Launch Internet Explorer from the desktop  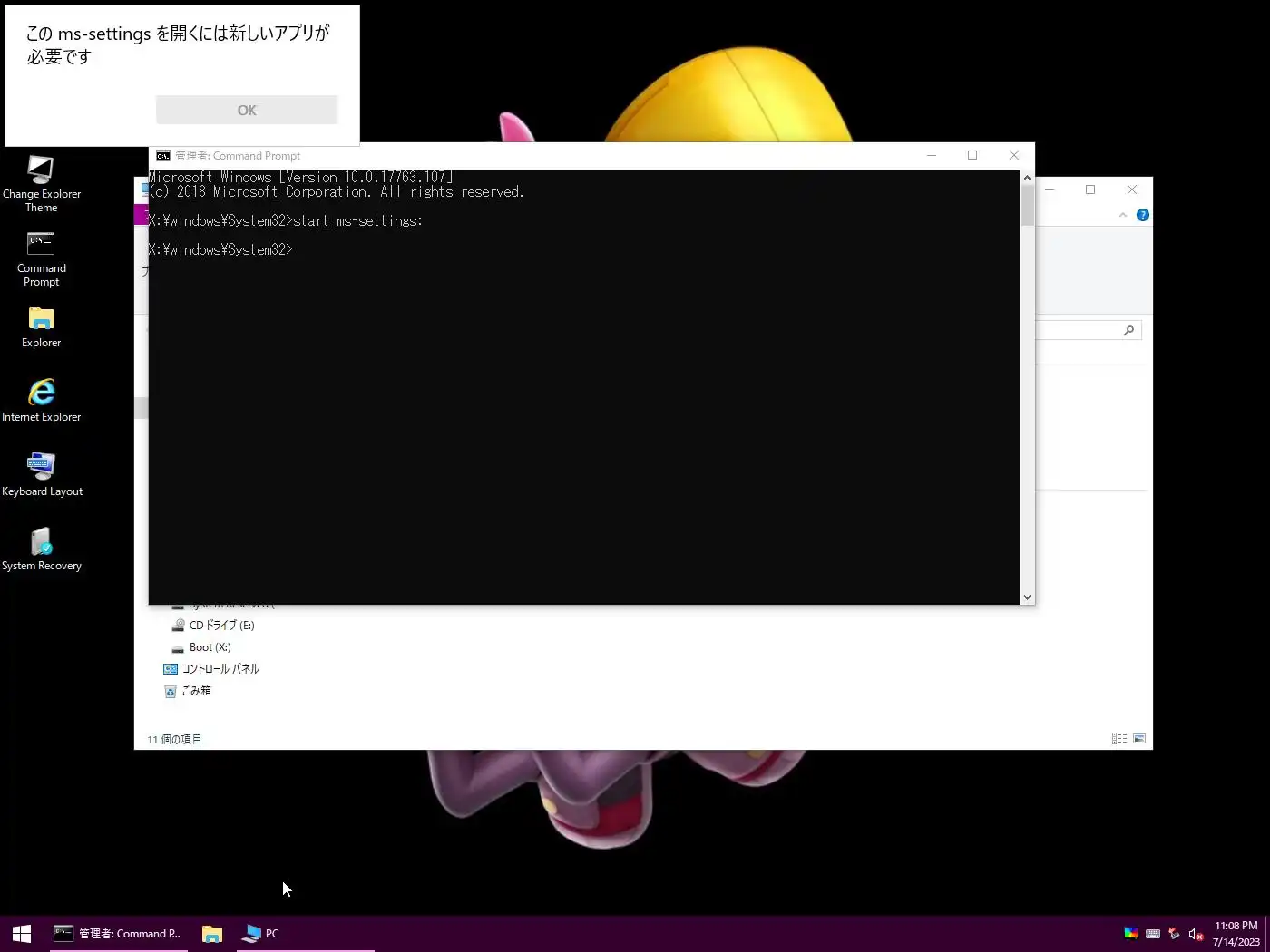(41, 401)
